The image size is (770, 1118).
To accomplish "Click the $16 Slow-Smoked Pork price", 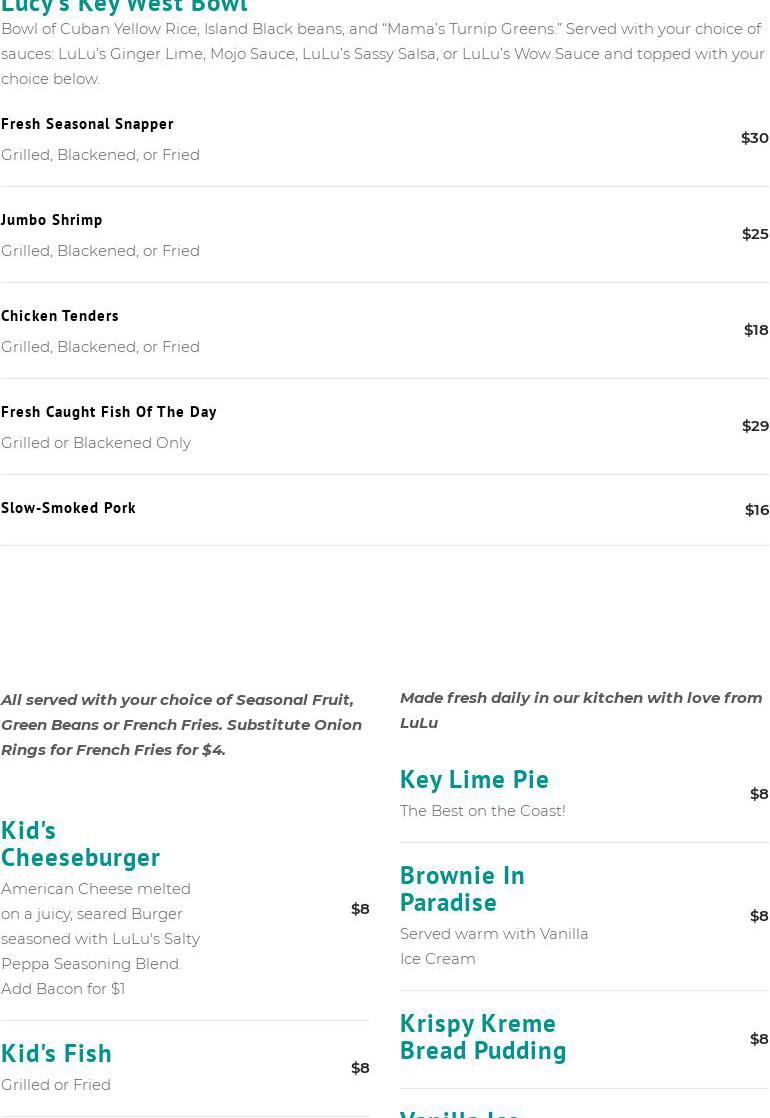I will [757, 510].
